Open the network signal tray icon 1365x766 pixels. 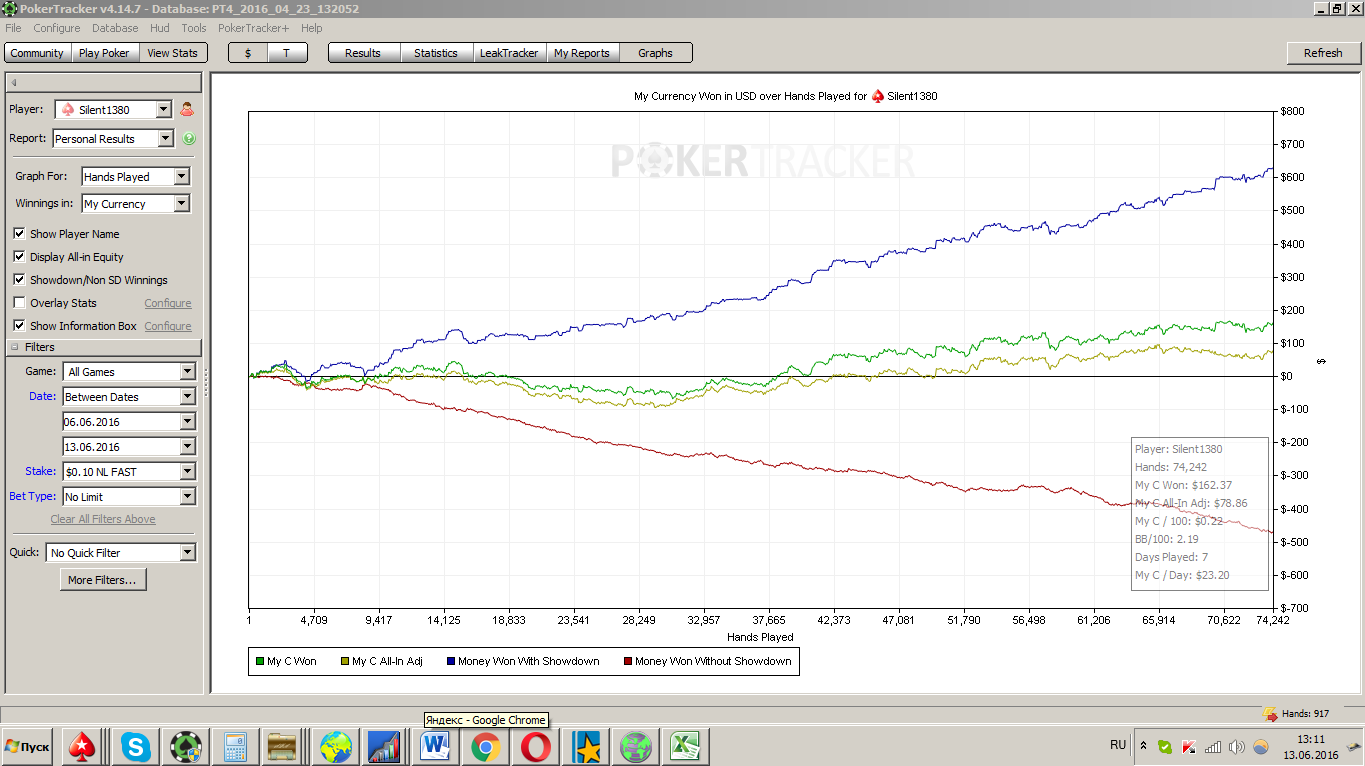(x=1213, y=746)
